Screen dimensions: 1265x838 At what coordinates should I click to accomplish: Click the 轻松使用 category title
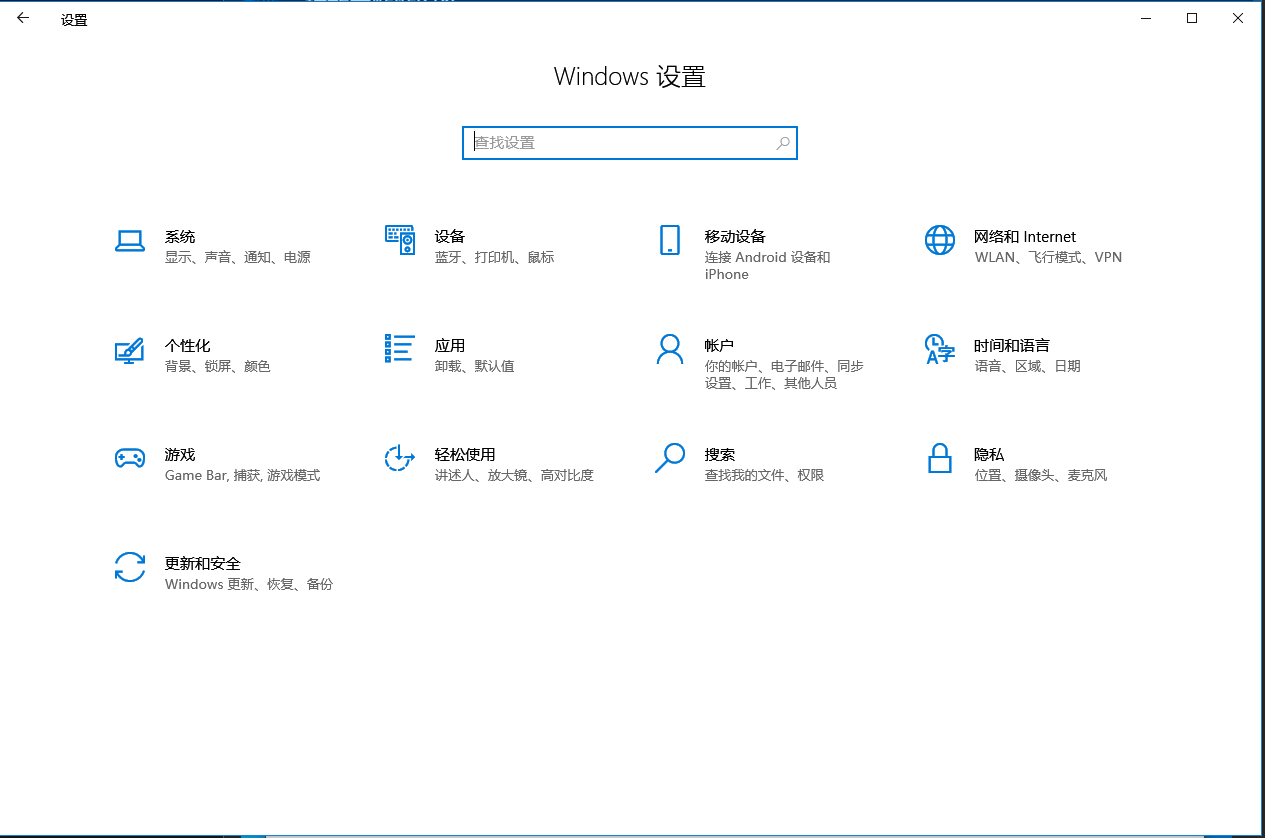465,455
